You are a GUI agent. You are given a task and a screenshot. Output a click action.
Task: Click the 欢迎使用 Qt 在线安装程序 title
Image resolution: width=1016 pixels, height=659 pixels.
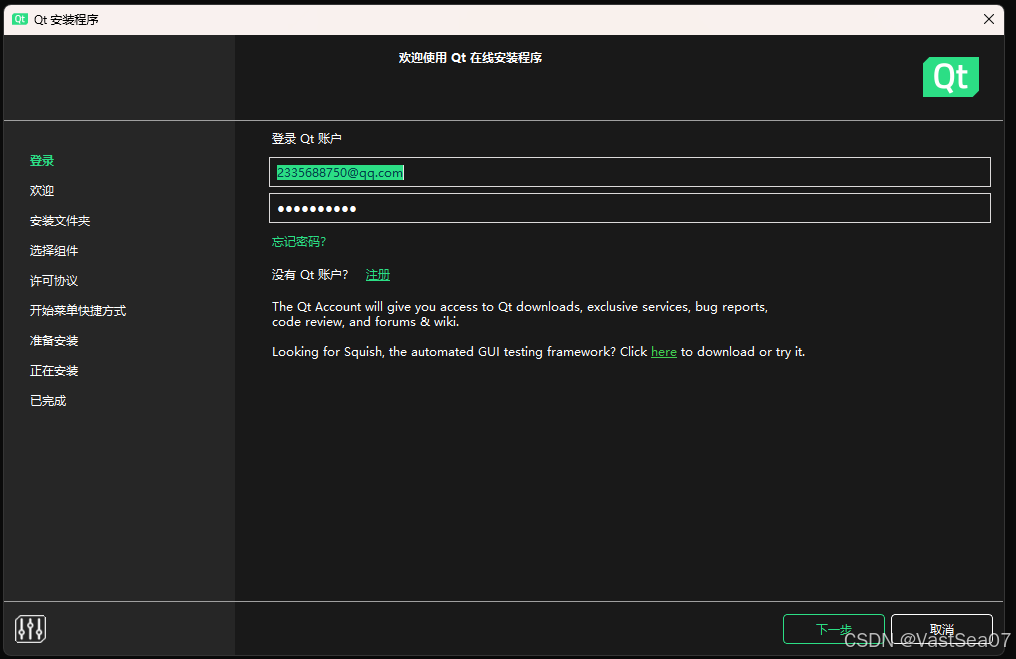click(x=470, y=58)
